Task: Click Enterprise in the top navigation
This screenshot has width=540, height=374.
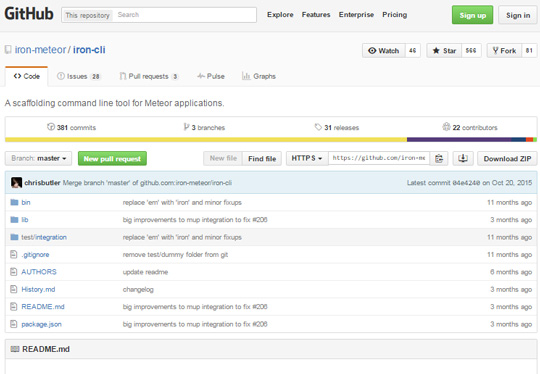Action: coord(356,14)
